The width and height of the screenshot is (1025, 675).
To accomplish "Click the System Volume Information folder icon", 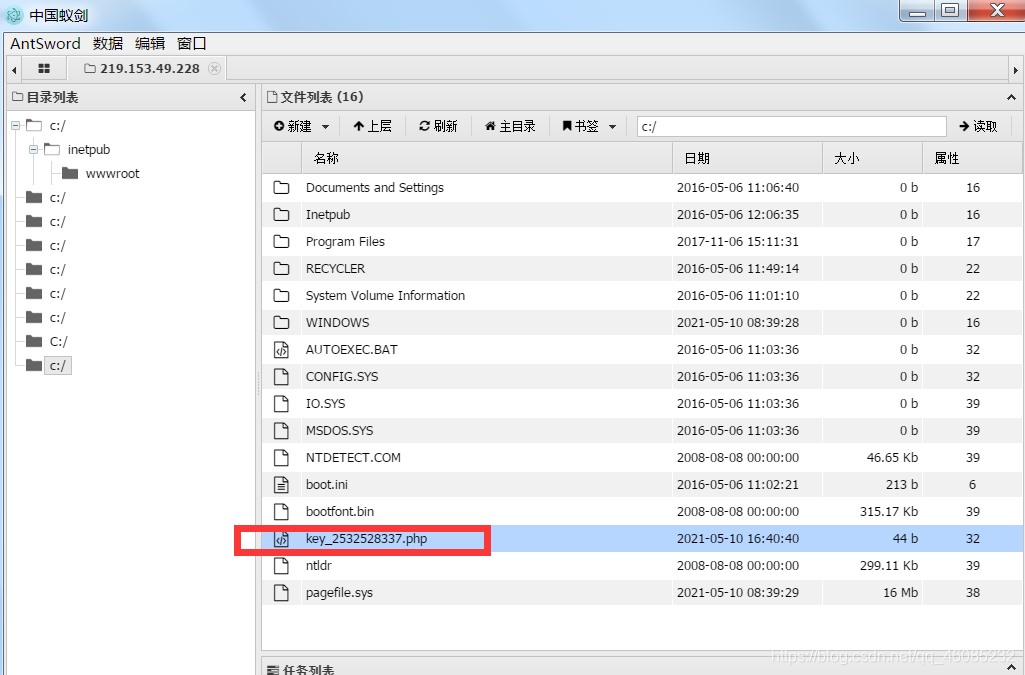I will point(281,295).
